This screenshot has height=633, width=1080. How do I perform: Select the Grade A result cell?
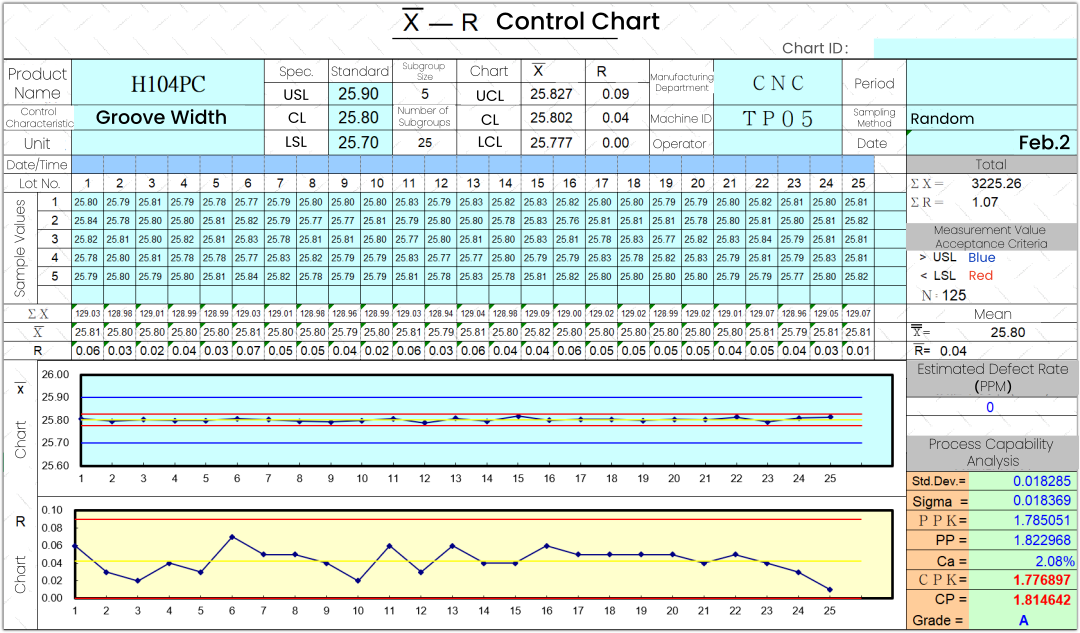(x=1023, y=620)
